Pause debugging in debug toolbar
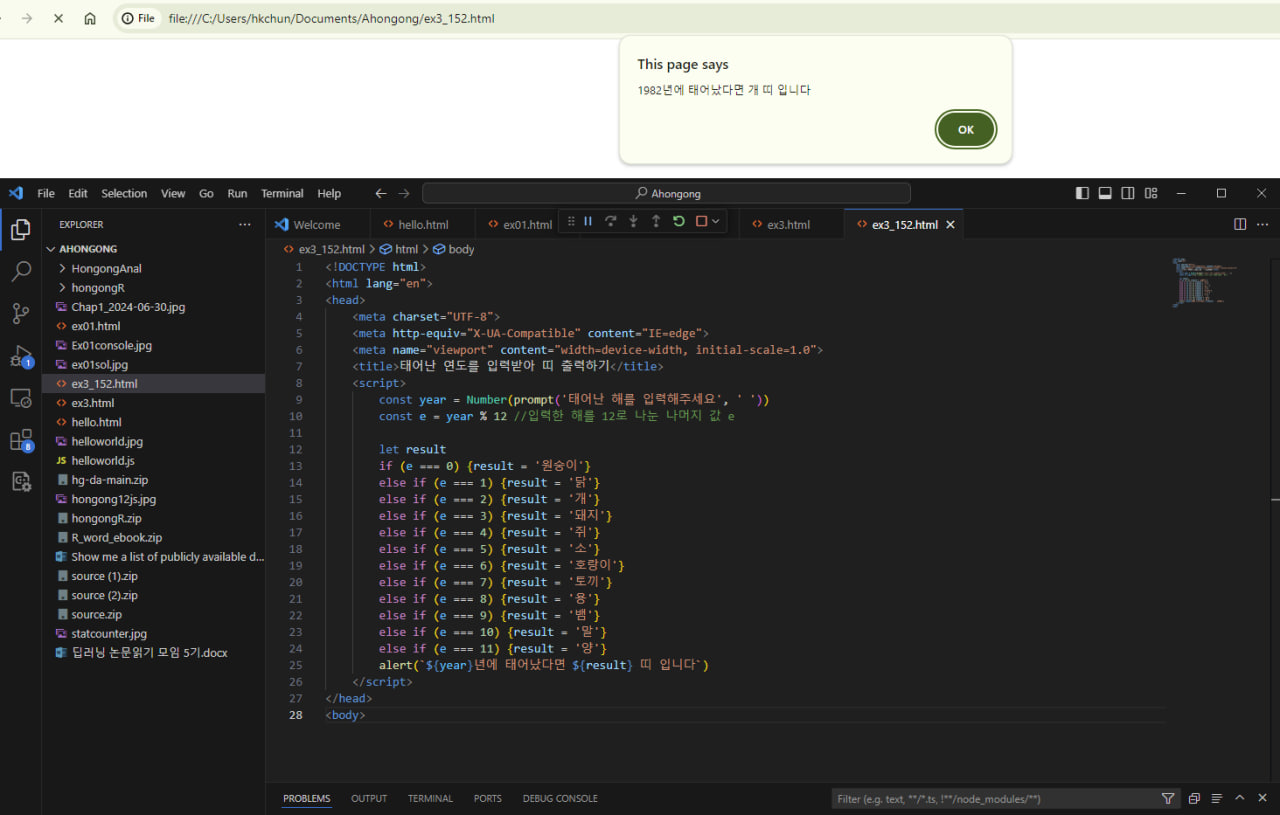This screenshot has height=815, width=1280. (x=588, y=222)
